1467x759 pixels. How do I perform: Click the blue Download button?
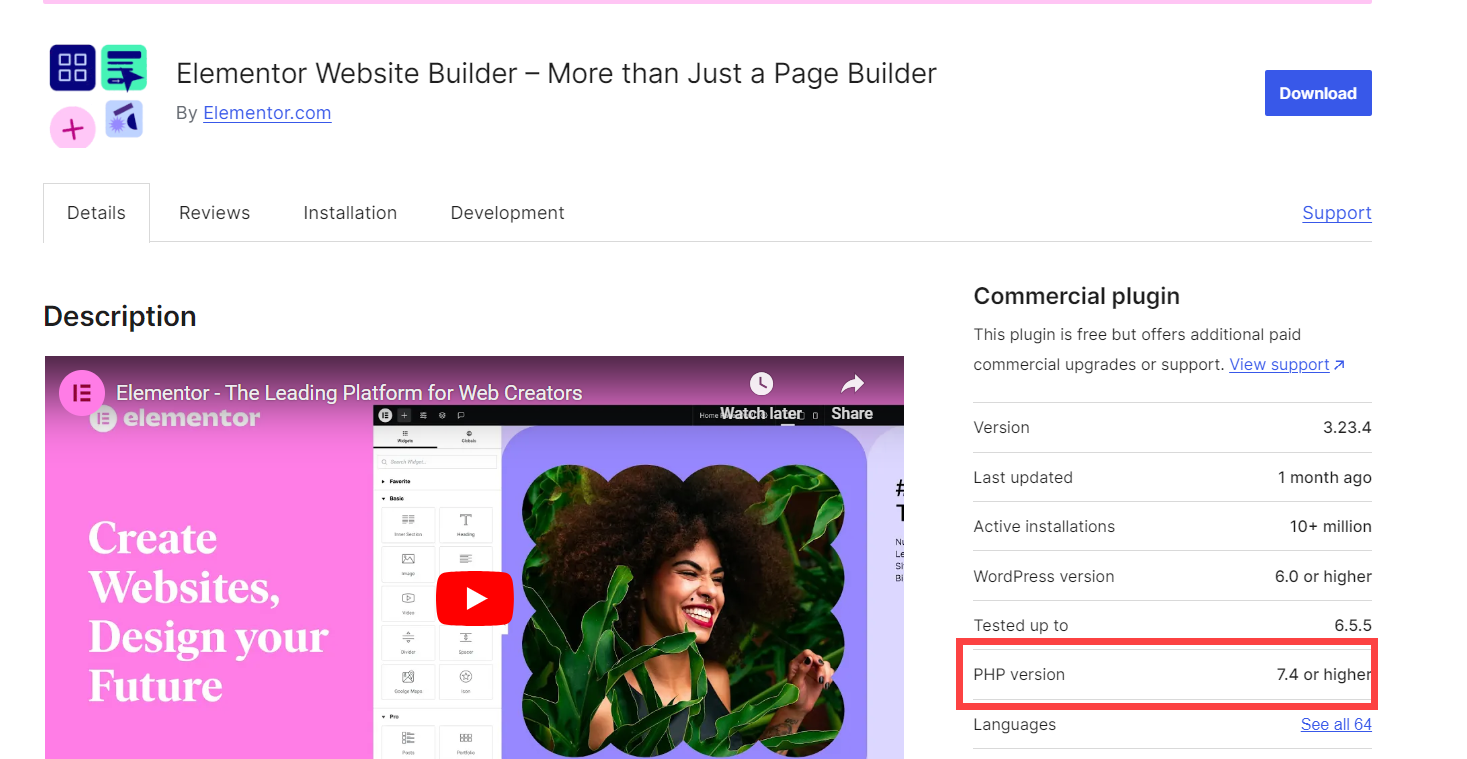pyautogui.click(x=1317, y=93)
